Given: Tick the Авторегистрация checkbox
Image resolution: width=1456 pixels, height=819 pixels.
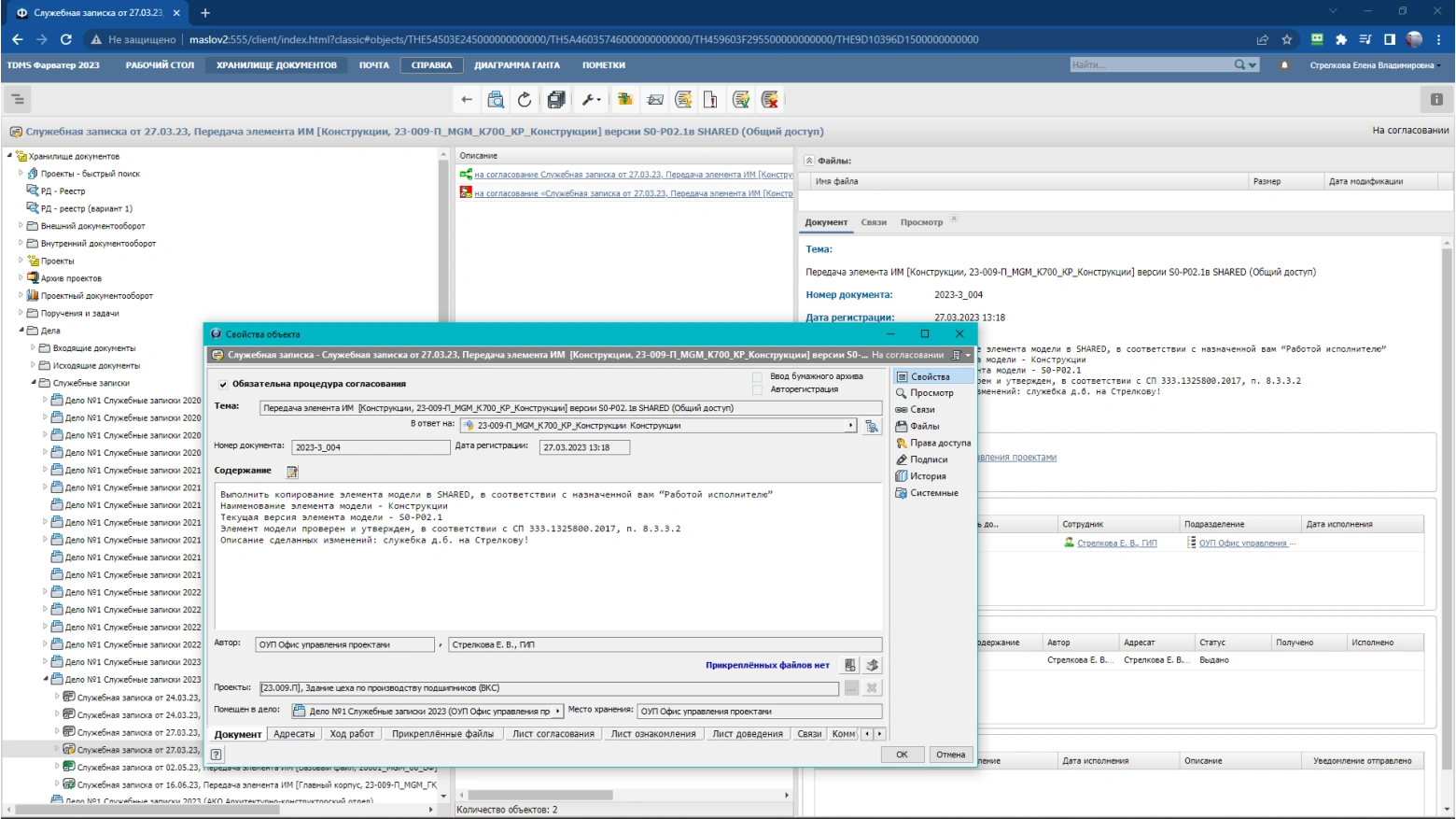Looking at the screenshot, I should pos(757,390).
